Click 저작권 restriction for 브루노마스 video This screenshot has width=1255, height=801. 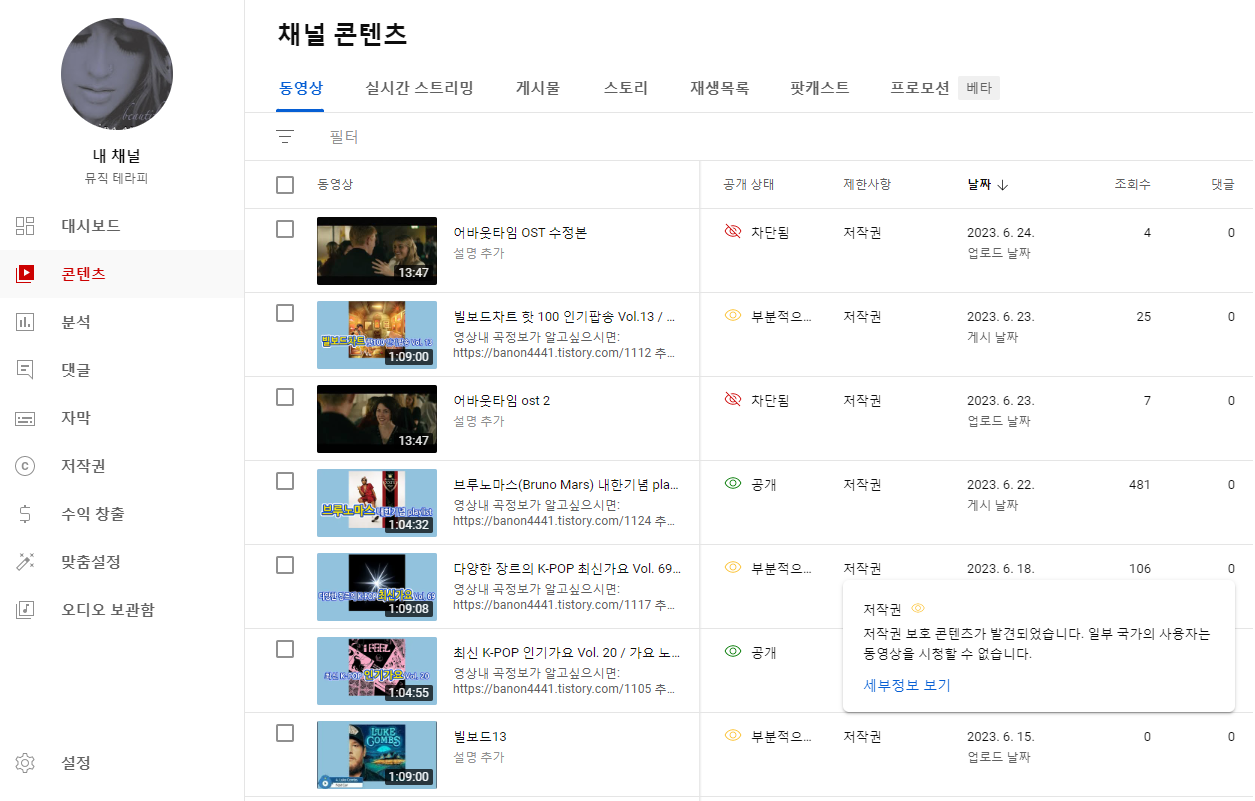pyautogui.click(x=862, y=485)
